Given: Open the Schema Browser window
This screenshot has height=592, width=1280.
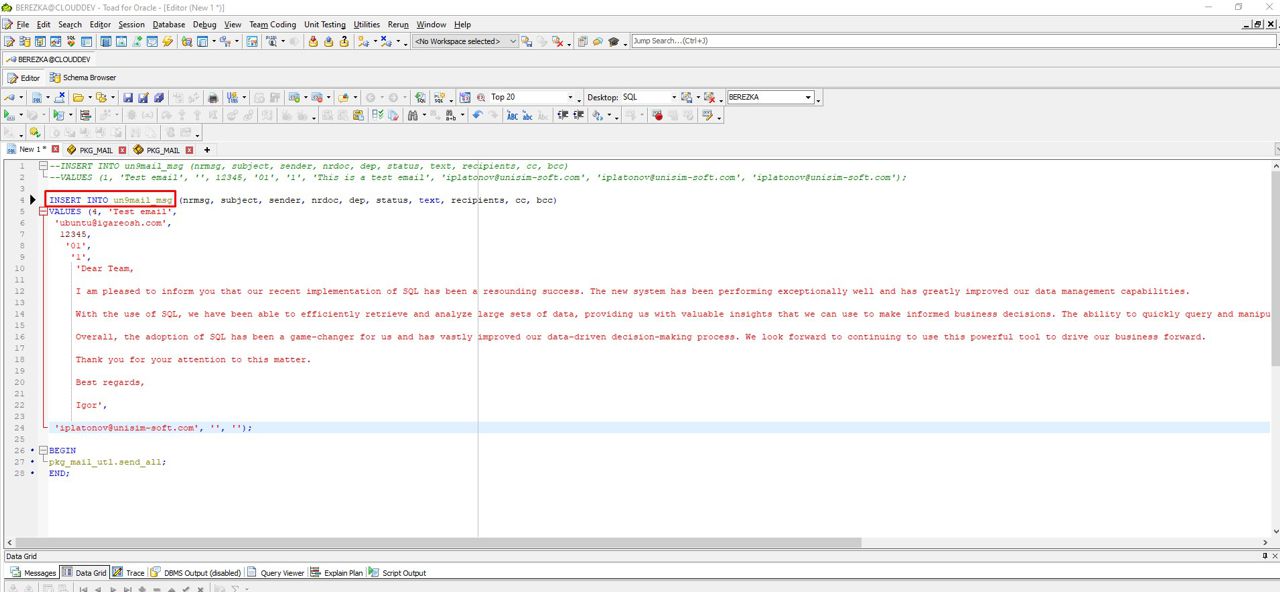Looking at the screenshot, I should [x=83, y=77].
